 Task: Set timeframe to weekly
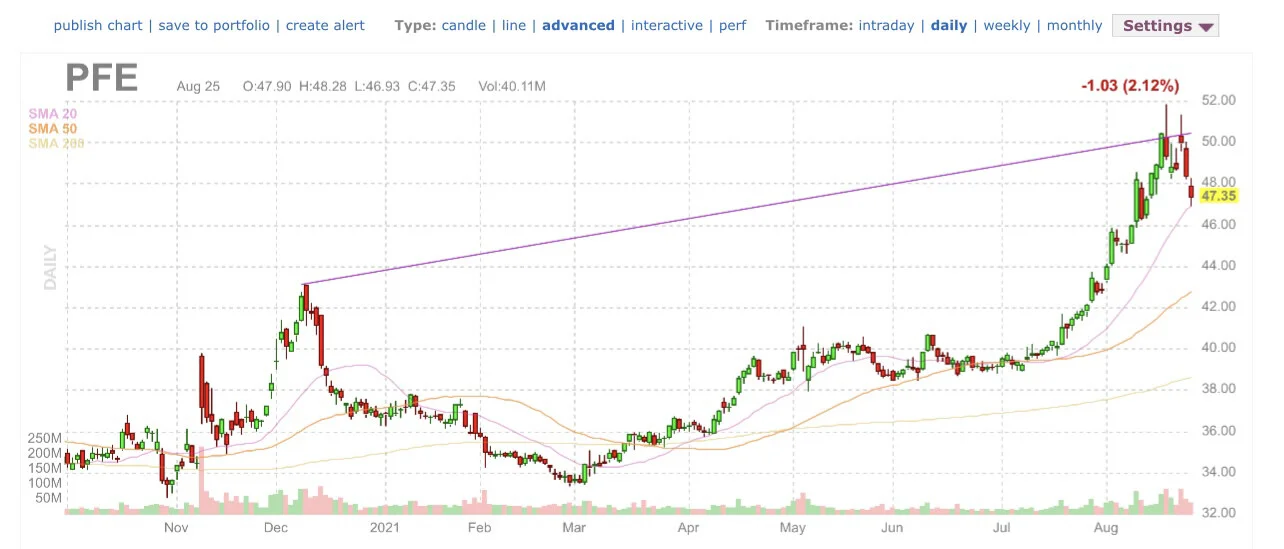(x=1006, y=26)
